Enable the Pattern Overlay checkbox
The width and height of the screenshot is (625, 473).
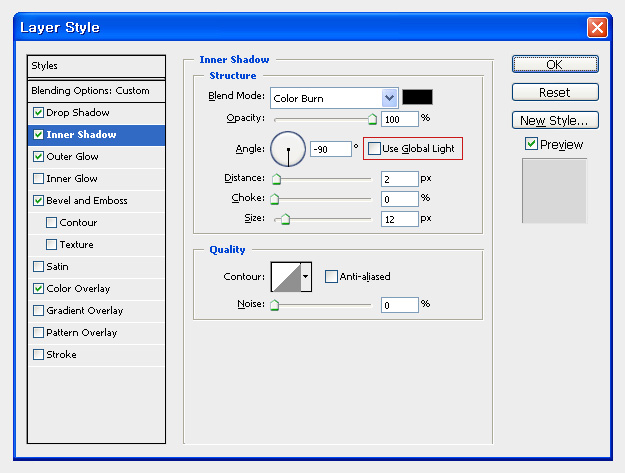click(x=38, y=332)
